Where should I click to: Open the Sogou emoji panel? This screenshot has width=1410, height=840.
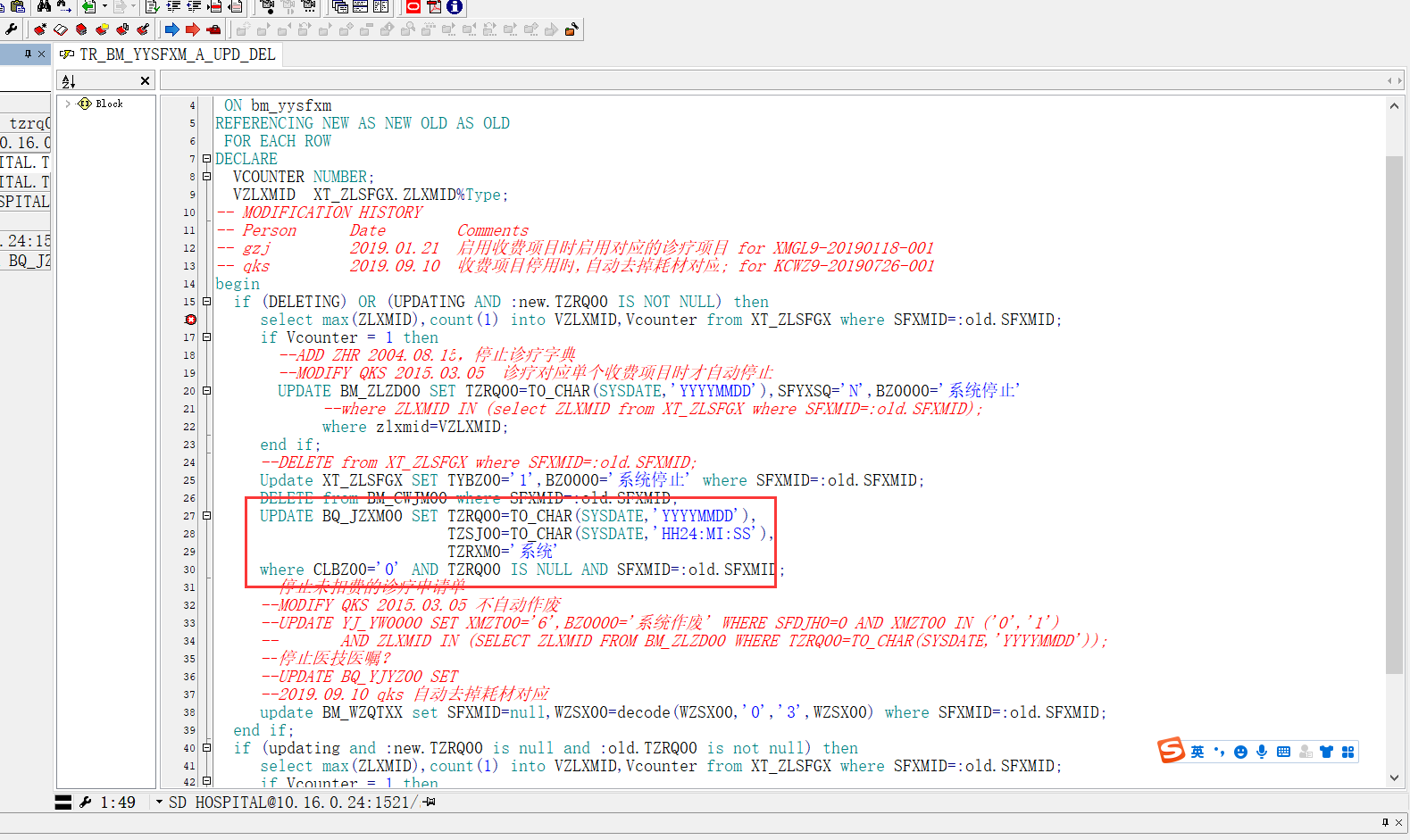pyautogui.click(x=1240, y=752)
